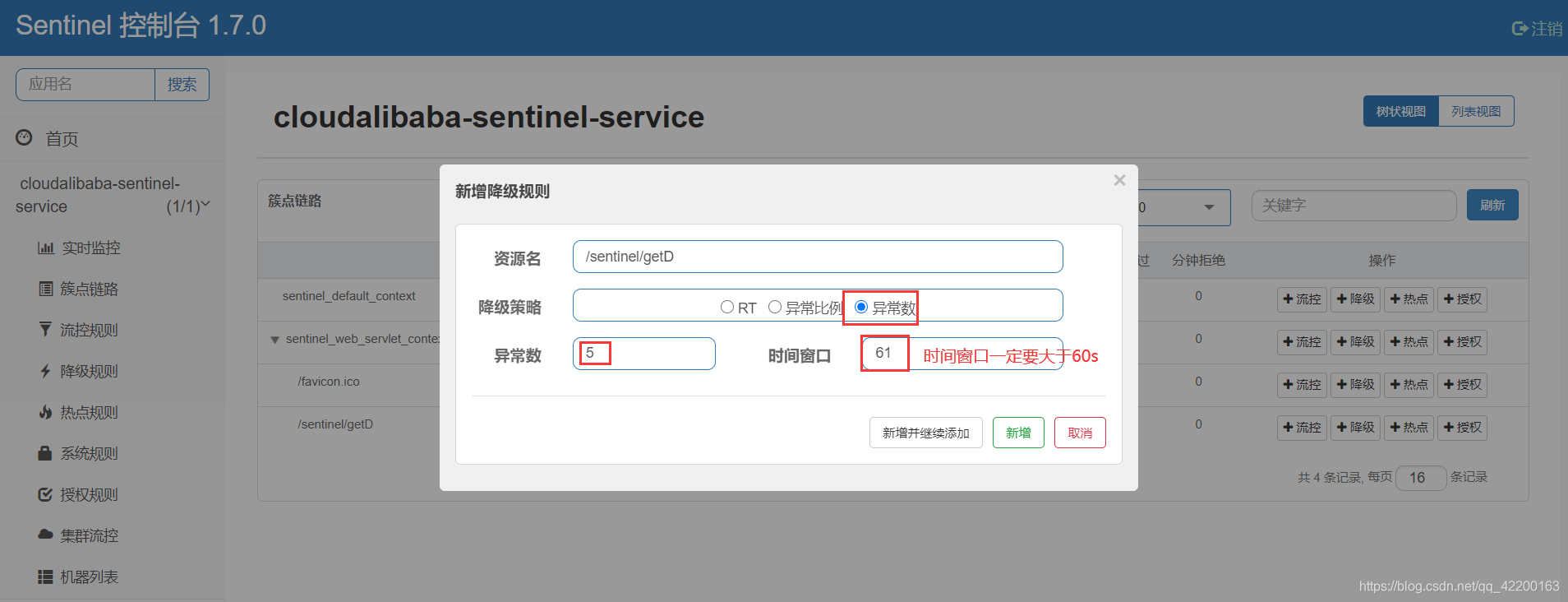Click the 搜索 search button

coord(182,84)
